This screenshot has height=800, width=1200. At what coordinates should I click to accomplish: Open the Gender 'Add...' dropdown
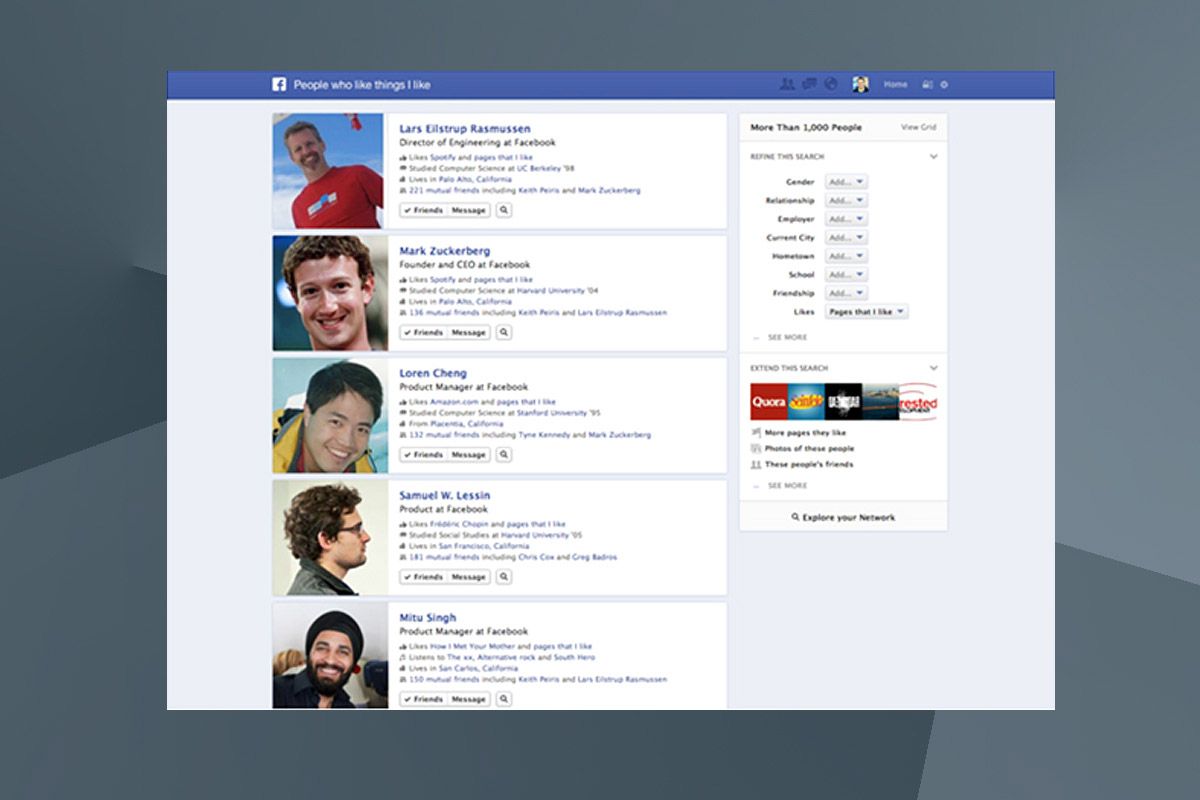click(844, 181)
